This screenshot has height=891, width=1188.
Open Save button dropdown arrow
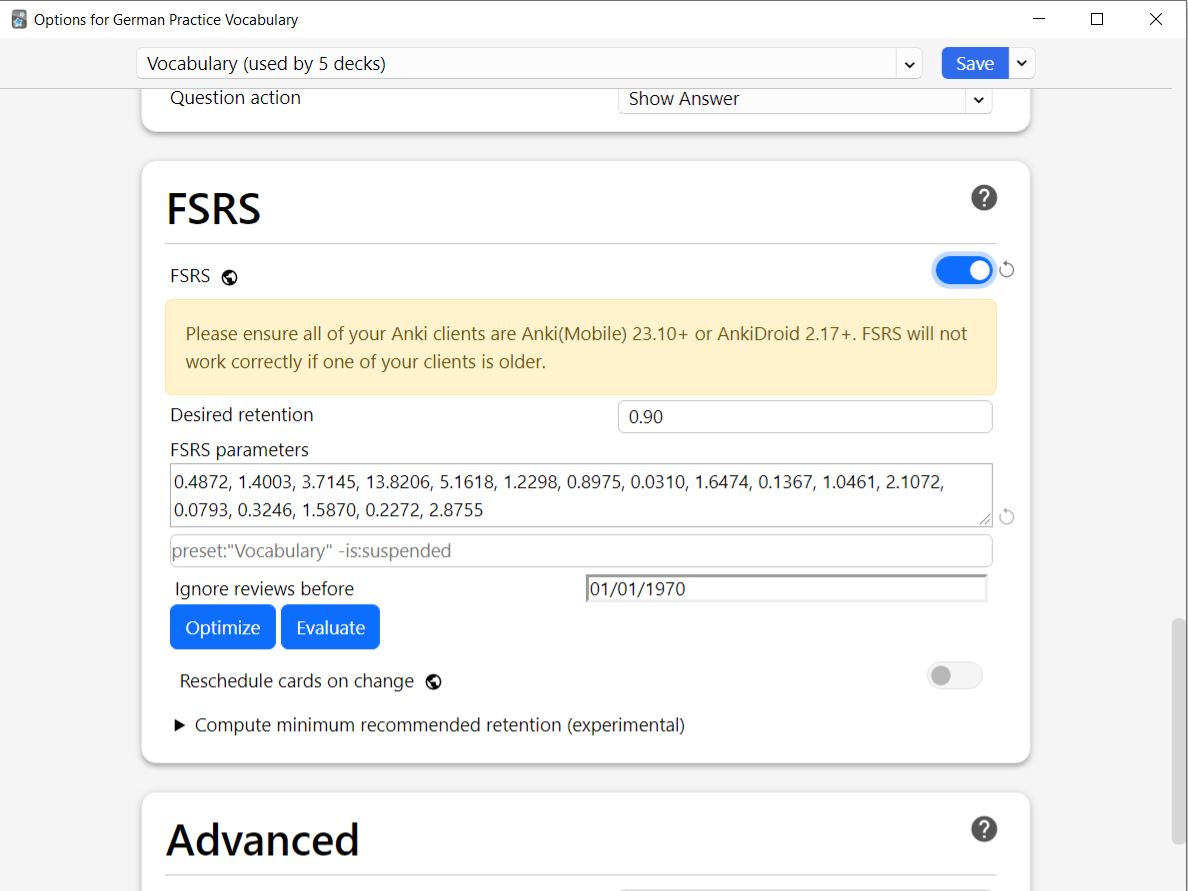[x=1021, y=64]
